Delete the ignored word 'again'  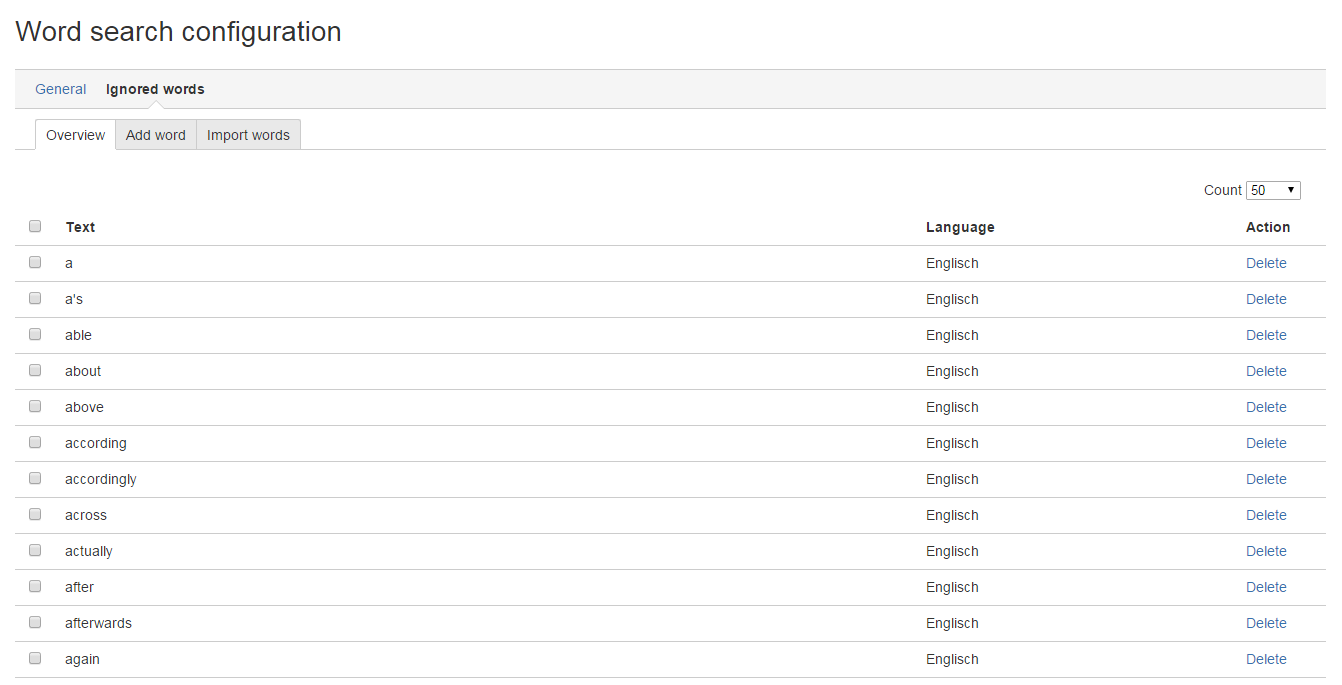(x=1266, y=659)
